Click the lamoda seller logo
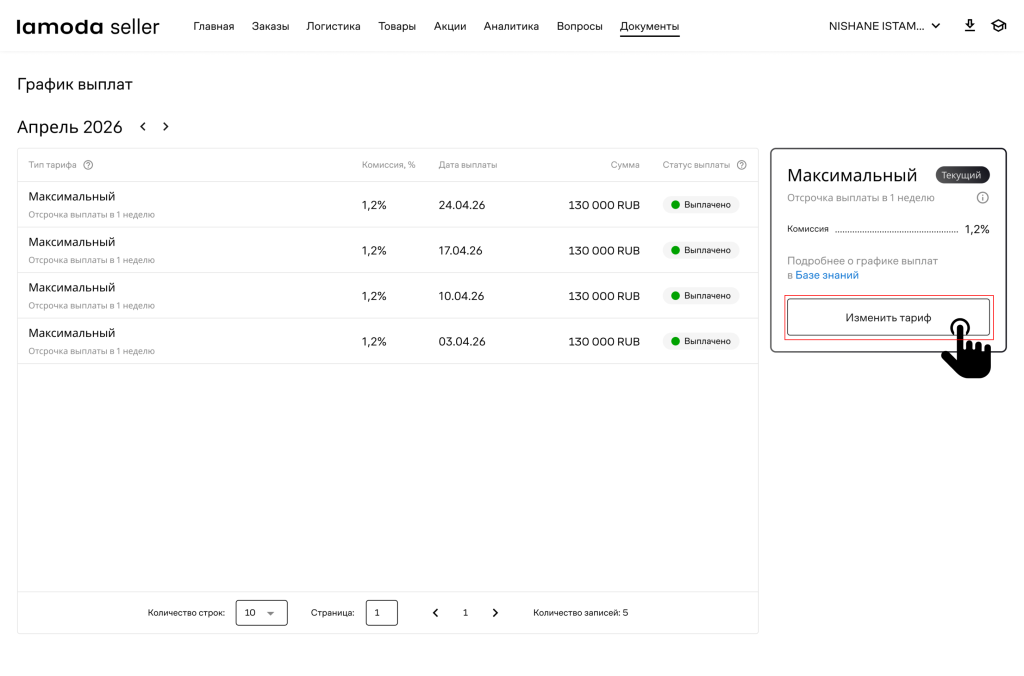This screenshot has width=1024, height=676. [x=88, y=27]
